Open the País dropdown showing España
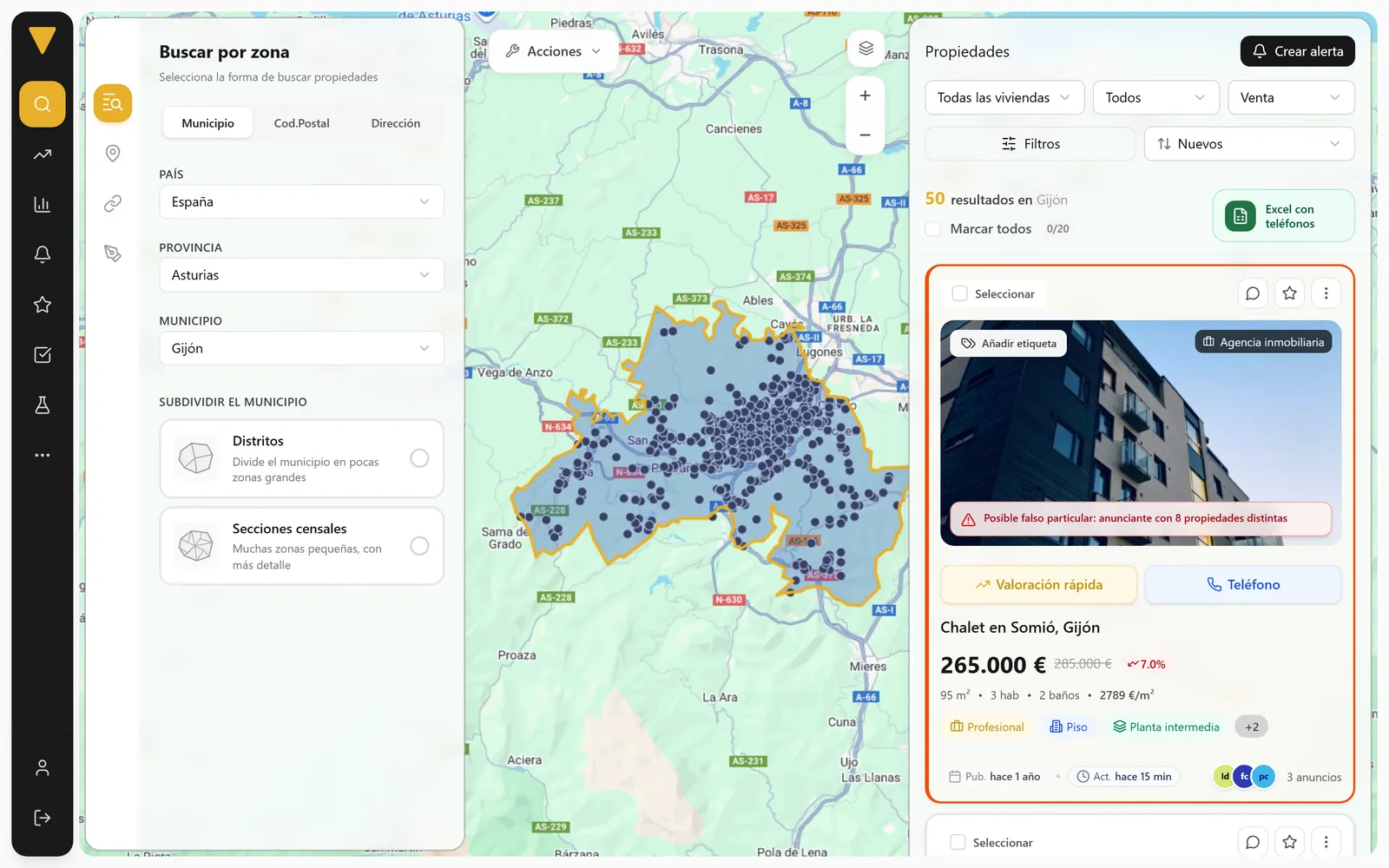 click(301, 201)
